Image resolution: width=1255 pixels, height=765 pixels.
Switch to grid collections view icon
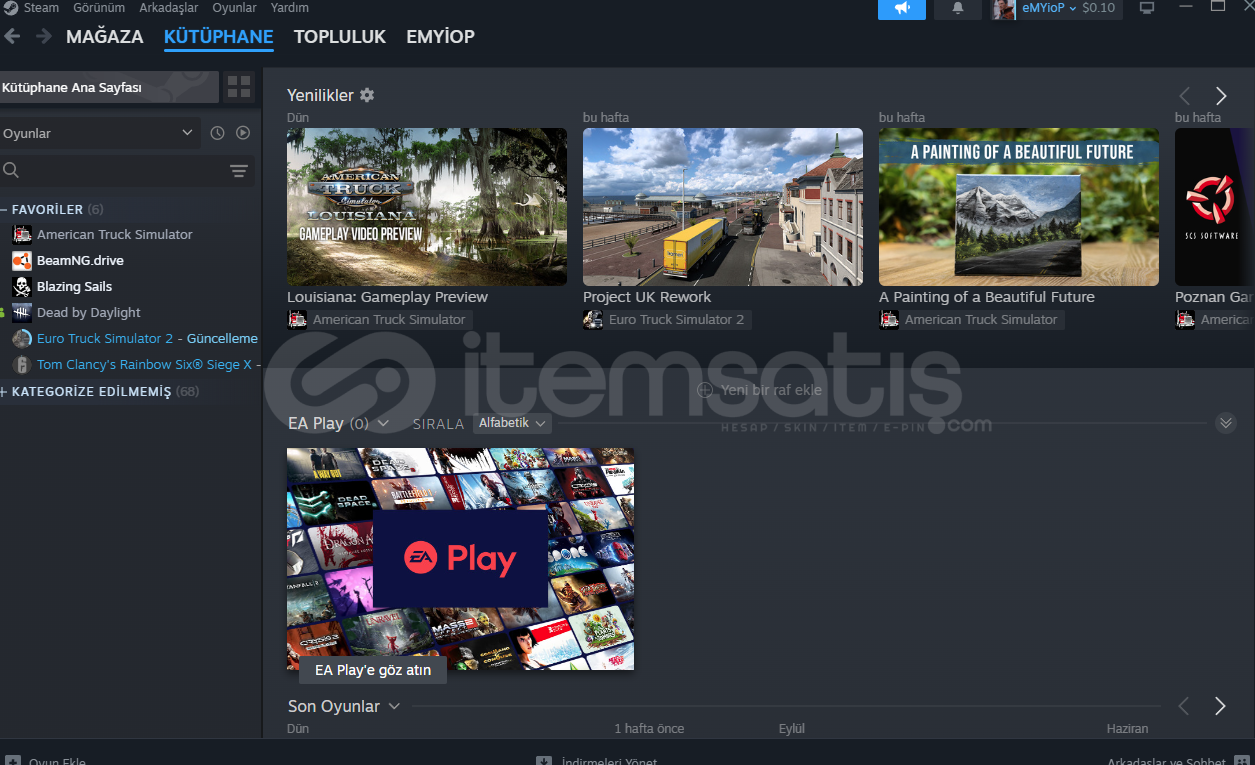(239, 87)
